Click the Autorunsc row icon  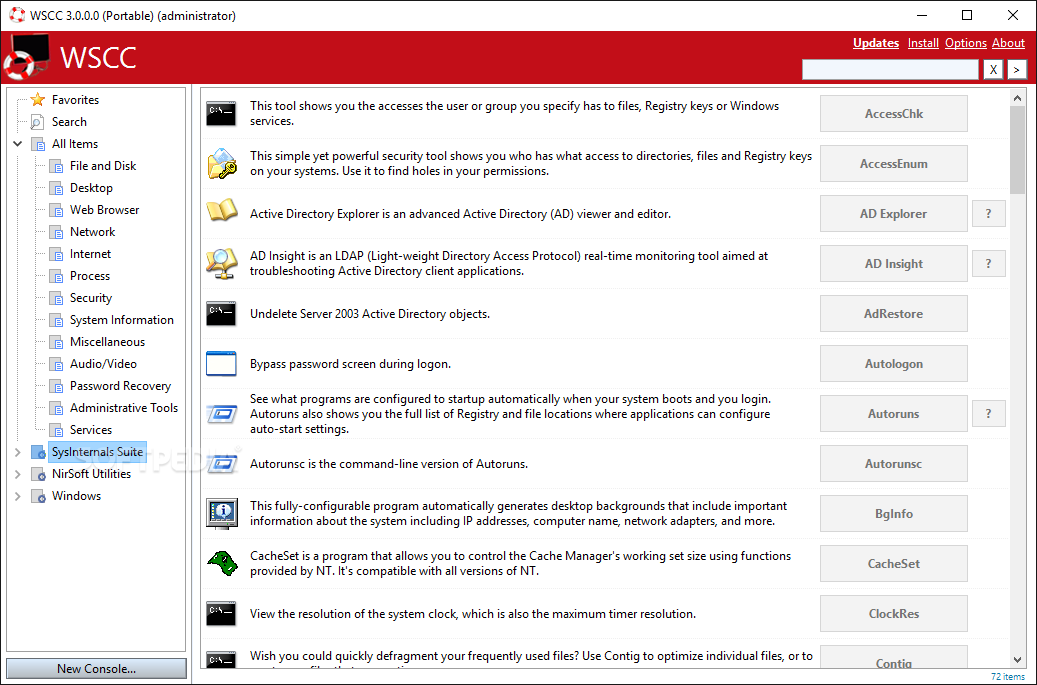(x=222, y=463)
